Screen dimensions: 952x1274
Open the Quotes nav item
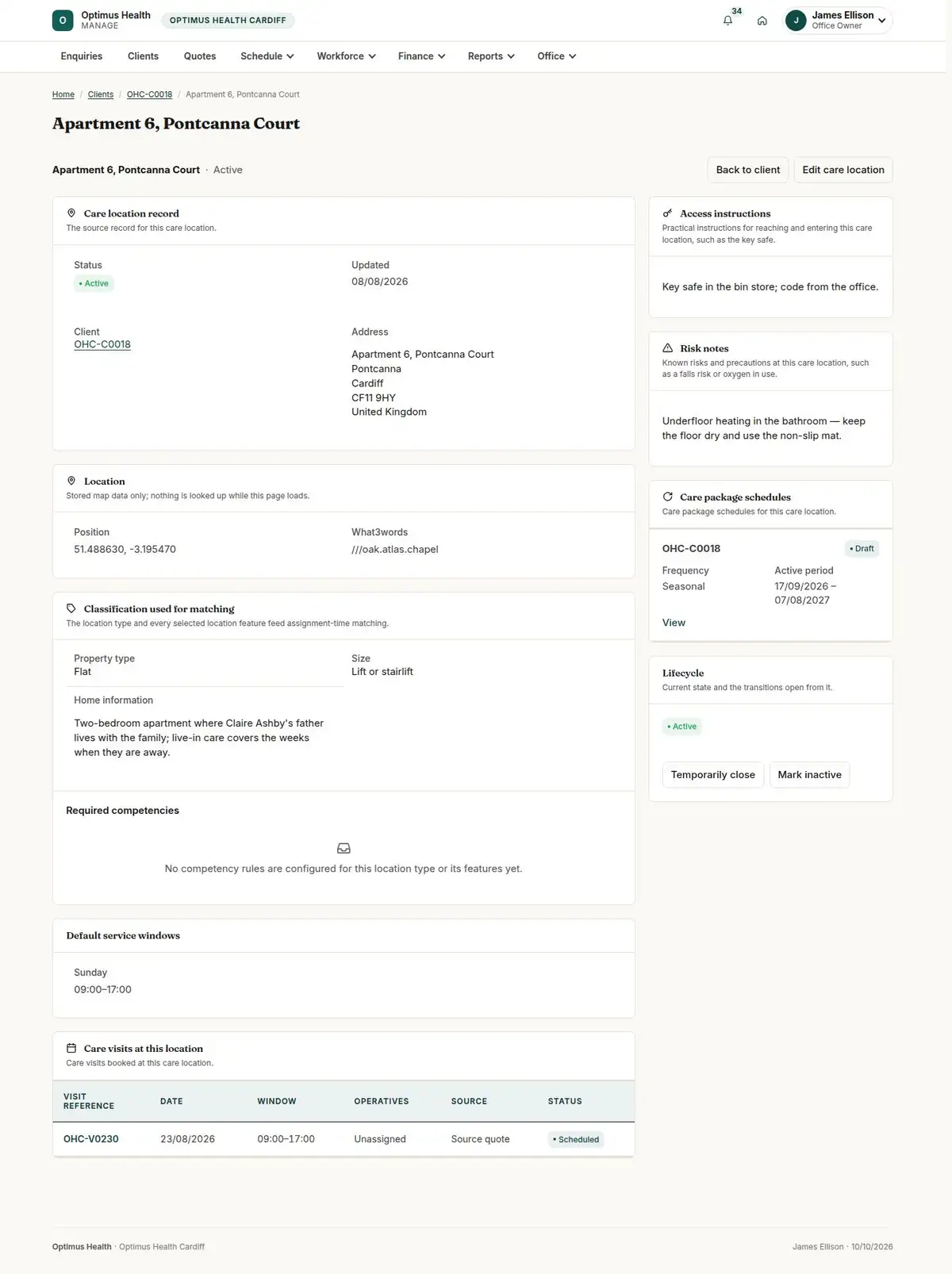[200, 56]
